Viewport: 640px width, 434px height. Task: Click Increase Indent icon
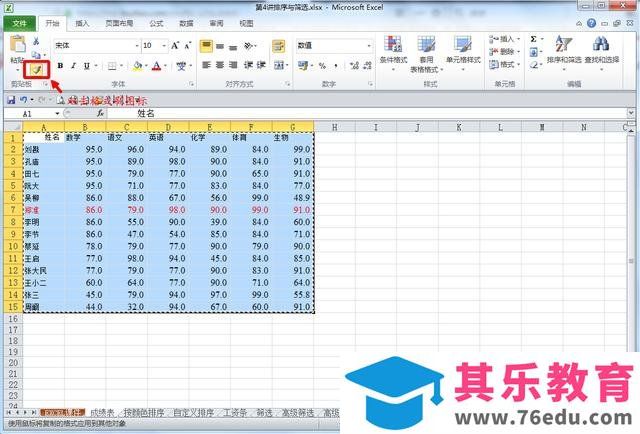pos(261,65)
